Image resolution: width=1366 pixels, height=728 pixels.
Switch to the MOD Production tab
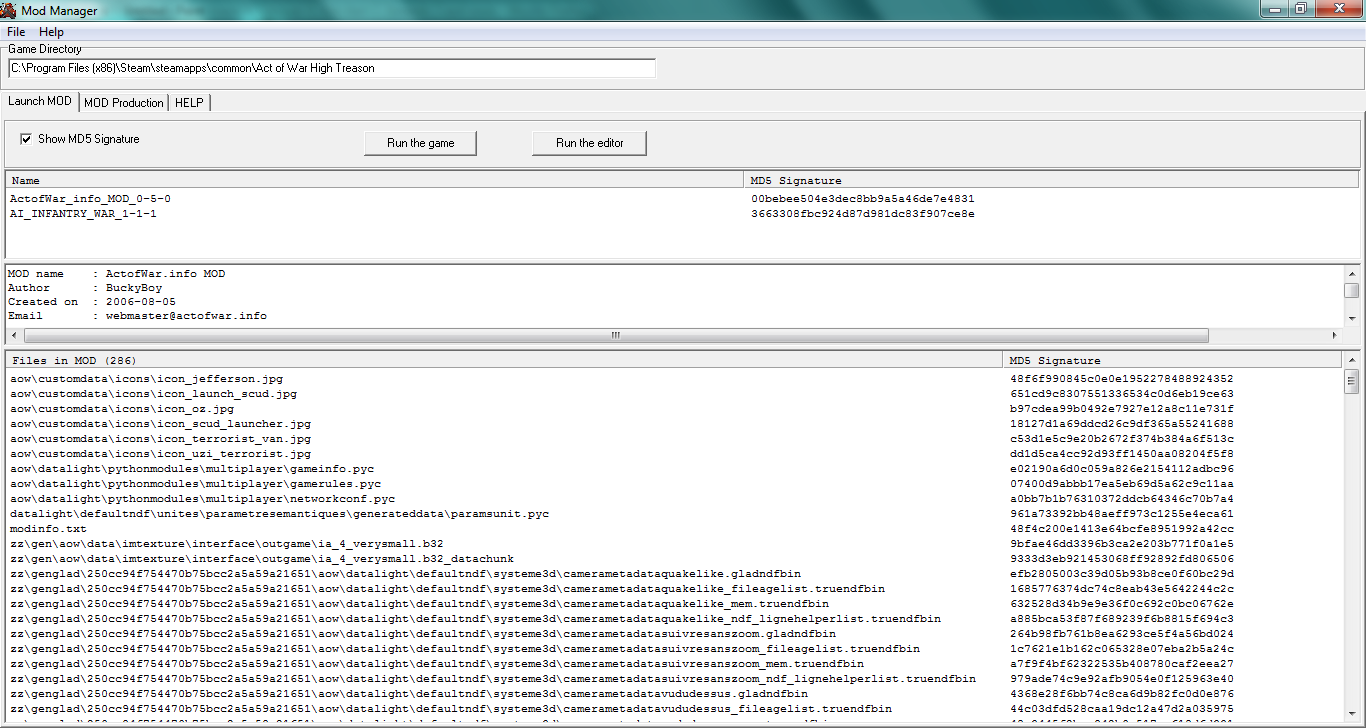point(124,102)
